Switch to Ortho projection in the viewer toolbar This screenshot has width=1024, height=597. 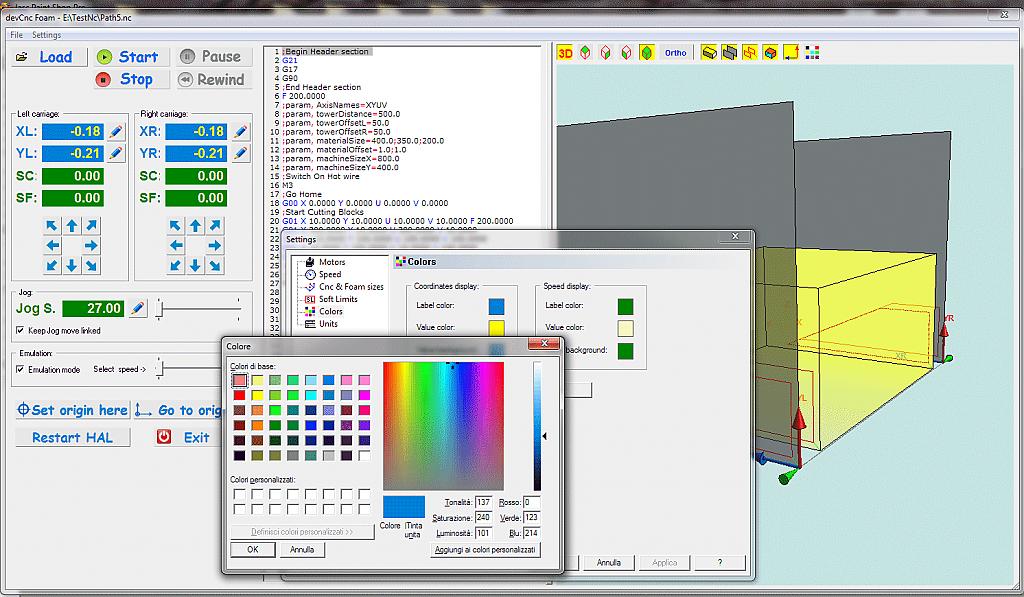(x=676, y=52)
